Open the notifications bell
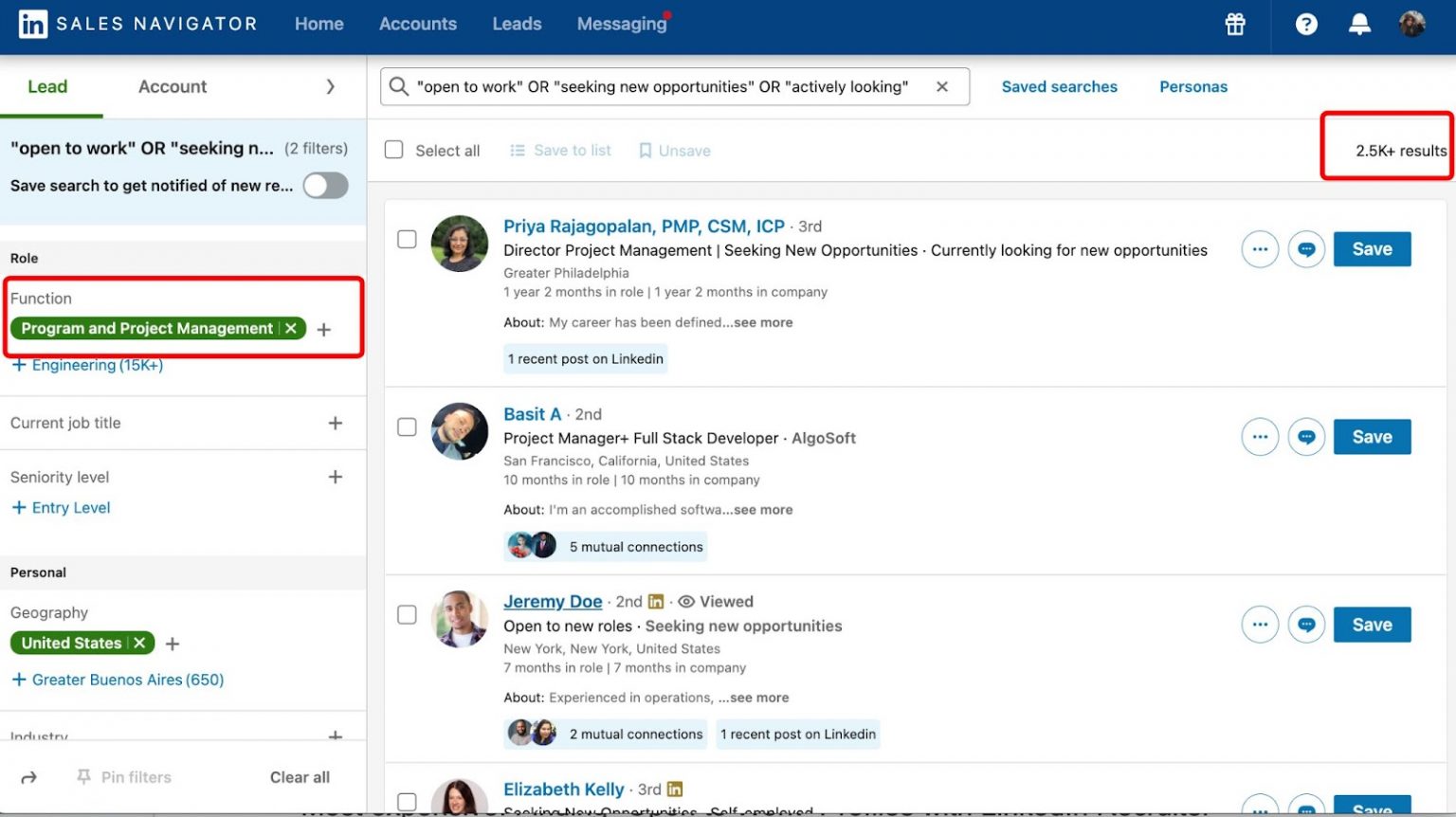1456x817 pixels. tap(1359, 25)
